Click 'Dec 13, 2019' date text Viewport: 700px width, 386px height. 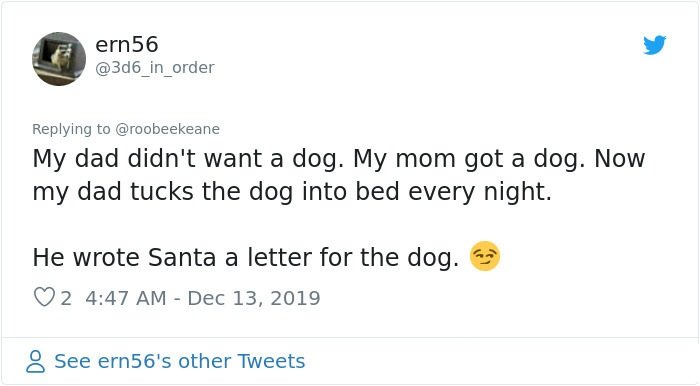pos(254,298)
